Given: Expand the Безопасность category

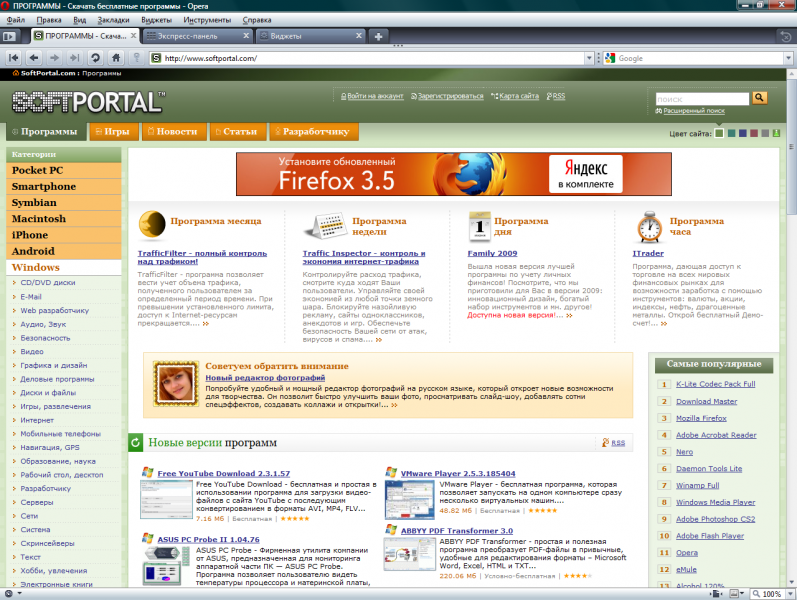Looking at the screenshot, I should point(45,338).
